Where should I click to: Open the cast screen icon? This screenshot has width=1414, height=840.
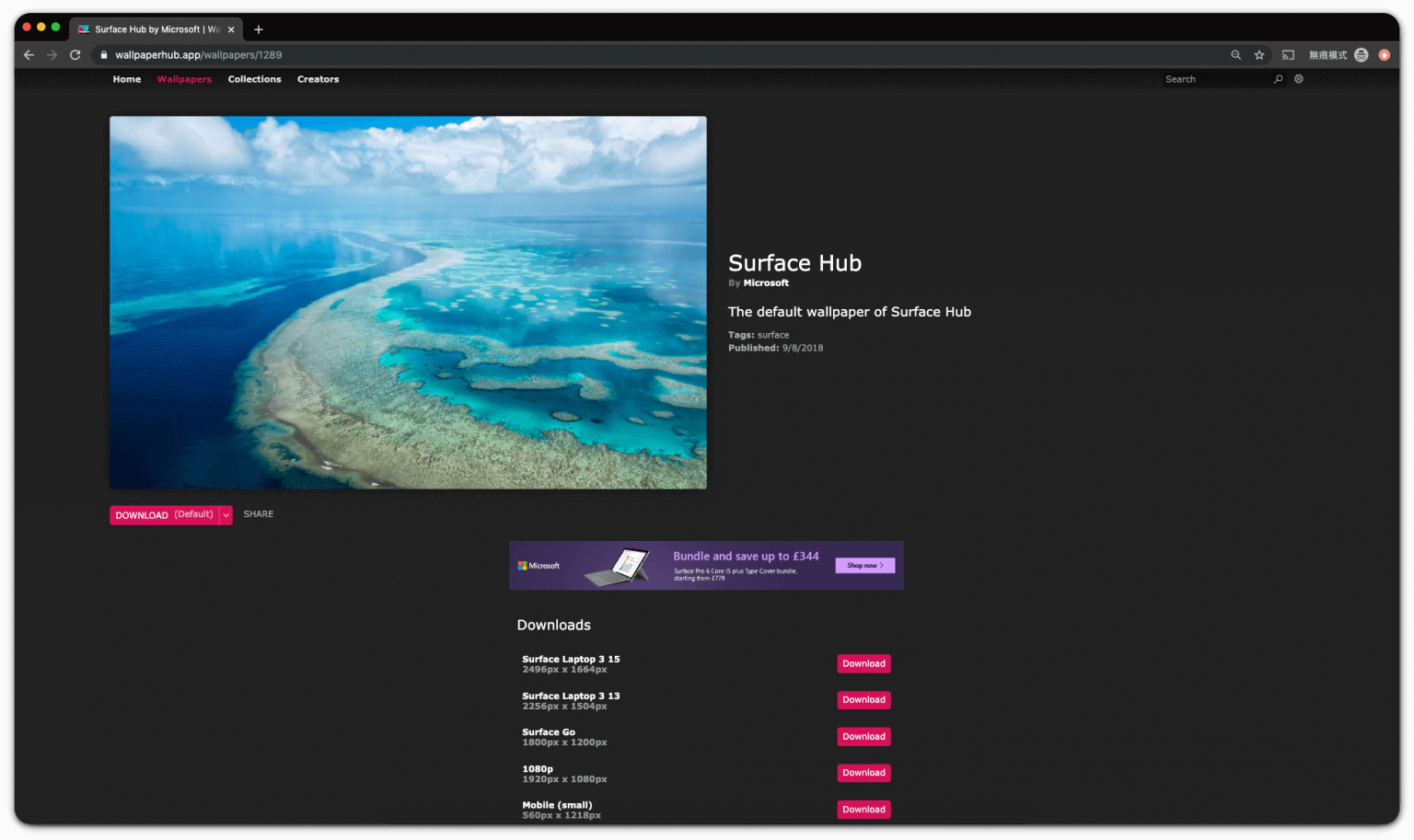[1288, 55]
